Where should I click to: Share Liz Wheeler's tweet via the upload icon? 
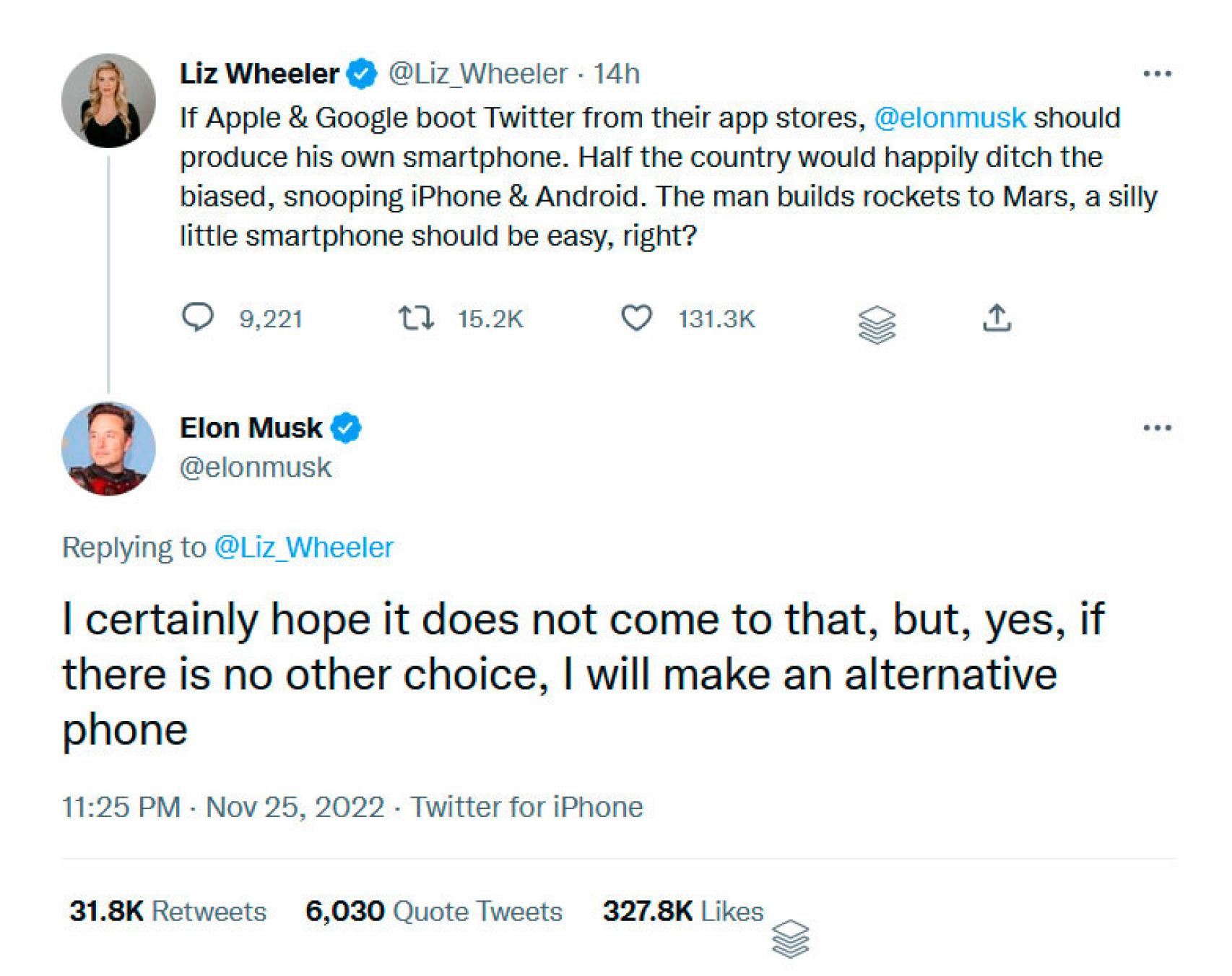[997, 318]
